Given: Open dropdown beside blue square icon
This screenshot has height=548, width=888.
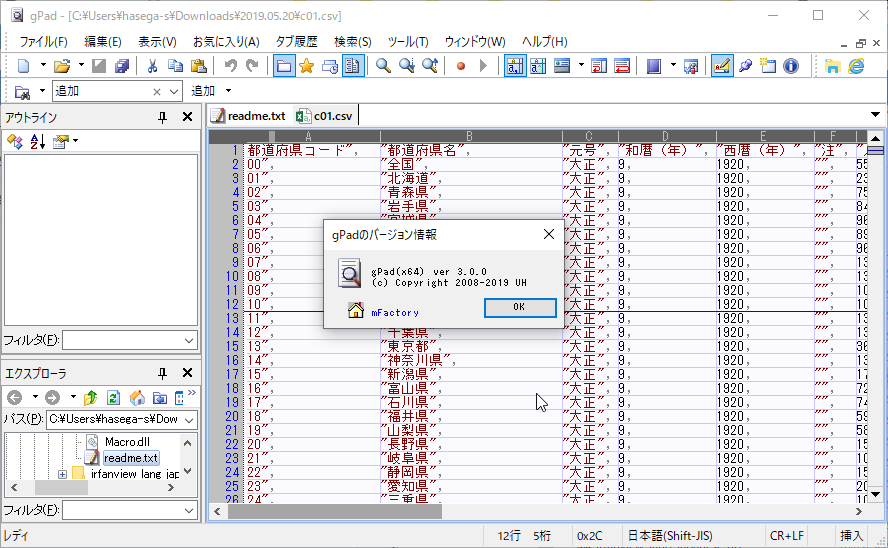Looking at the screenshot, I should (673, 66).
